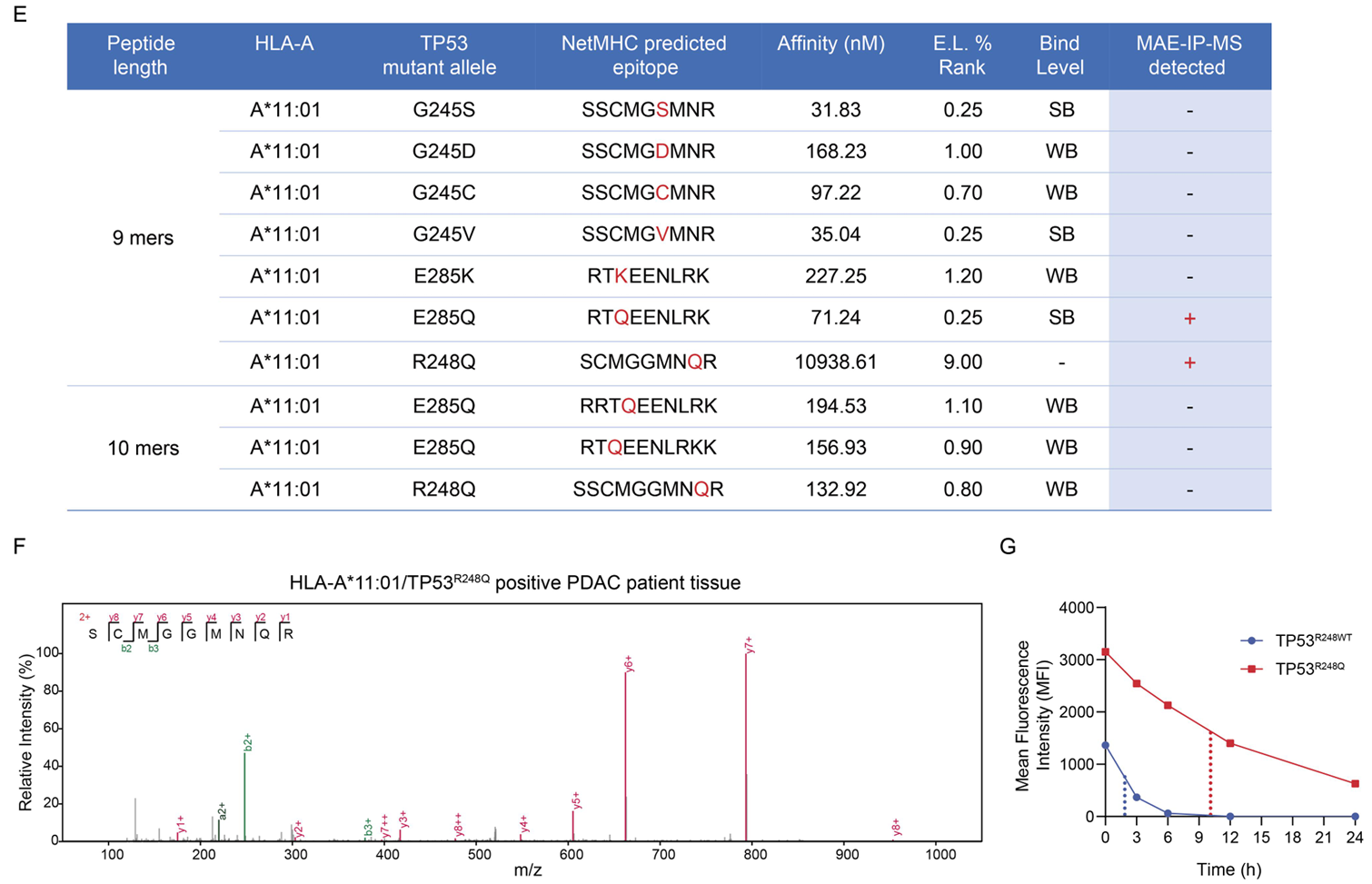
Task: Click the affinity value 10938.61
Action: point(835,363)
